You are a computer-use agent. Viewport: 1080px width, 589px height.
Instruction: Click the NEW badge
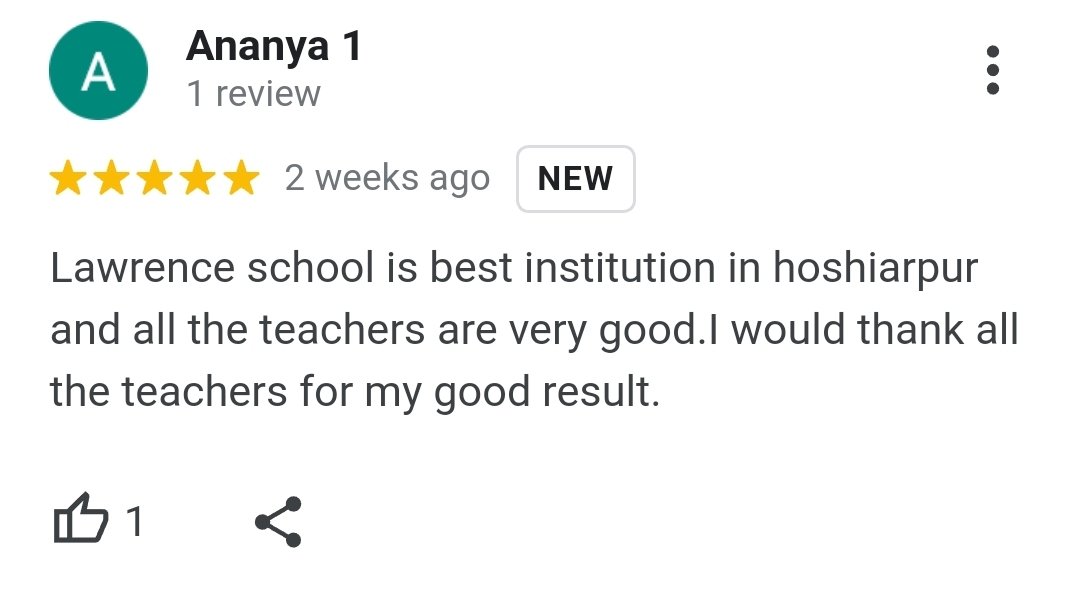(x=575, y=178)
